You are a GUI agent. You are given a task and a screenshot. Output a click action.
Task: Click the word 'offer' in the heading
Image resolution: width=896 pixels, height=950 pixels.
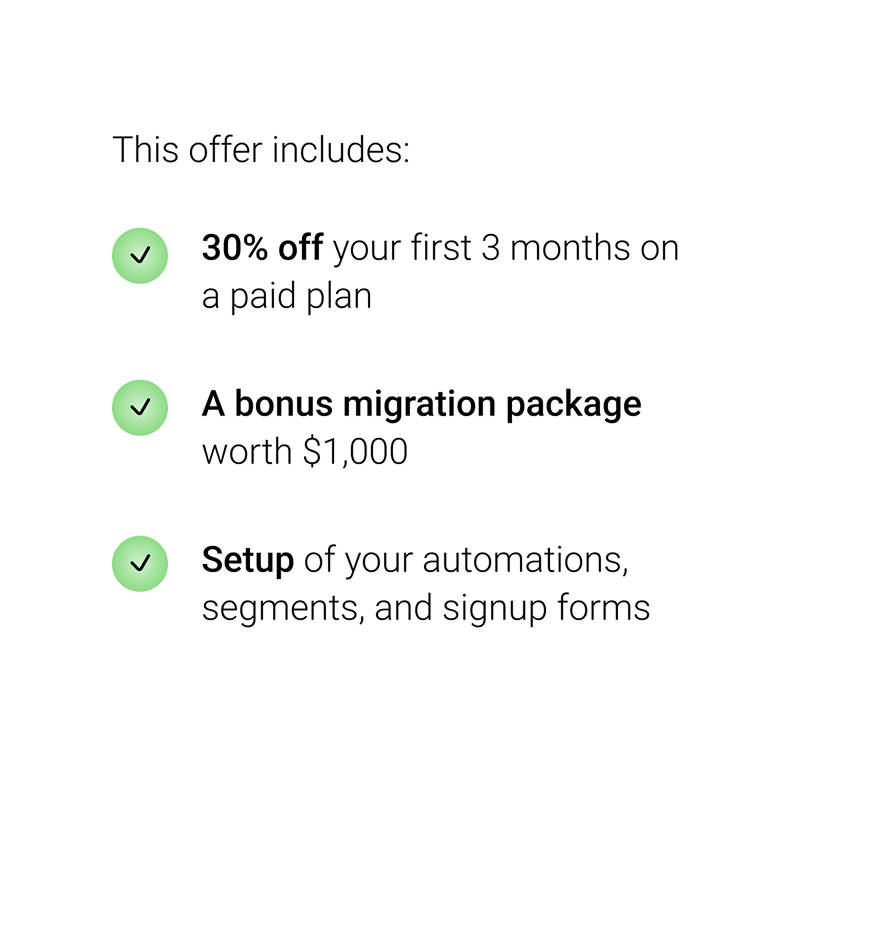pyautogui.click(x=225, y=149)
